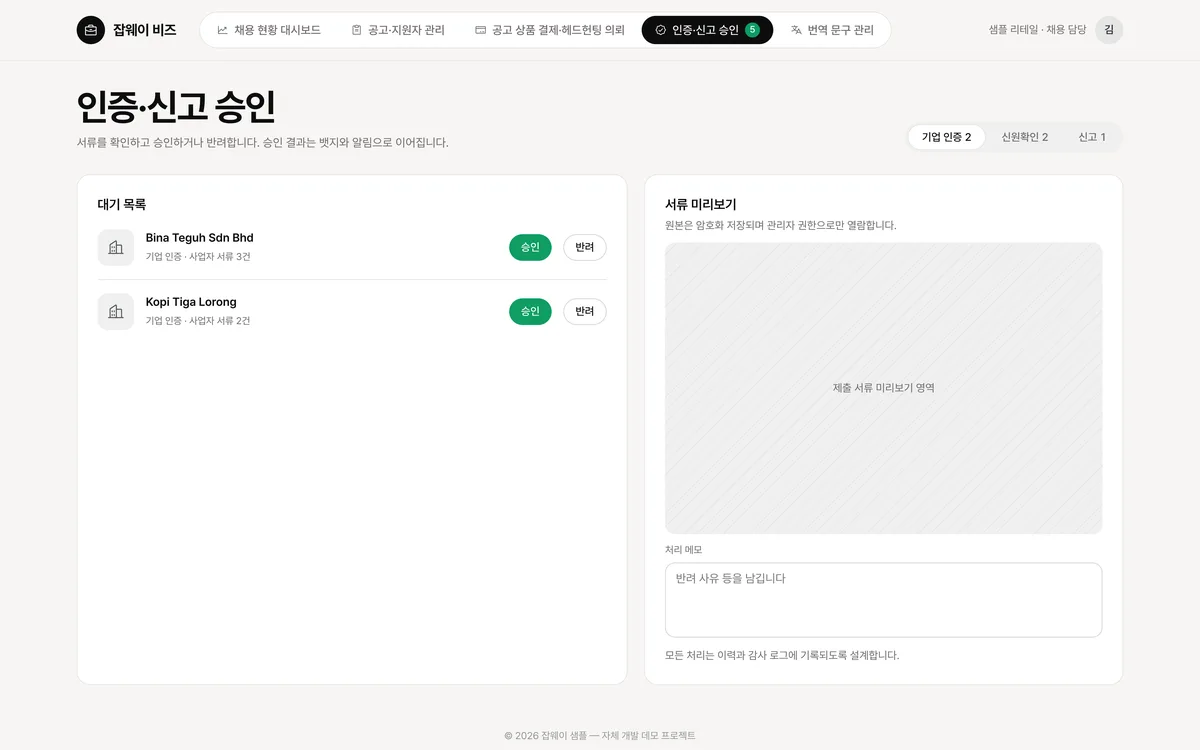Image resolution: width=1200 pixels, height=750 pixels.
Task: Click the 서류 미리보기 heading
Action: 701,204
